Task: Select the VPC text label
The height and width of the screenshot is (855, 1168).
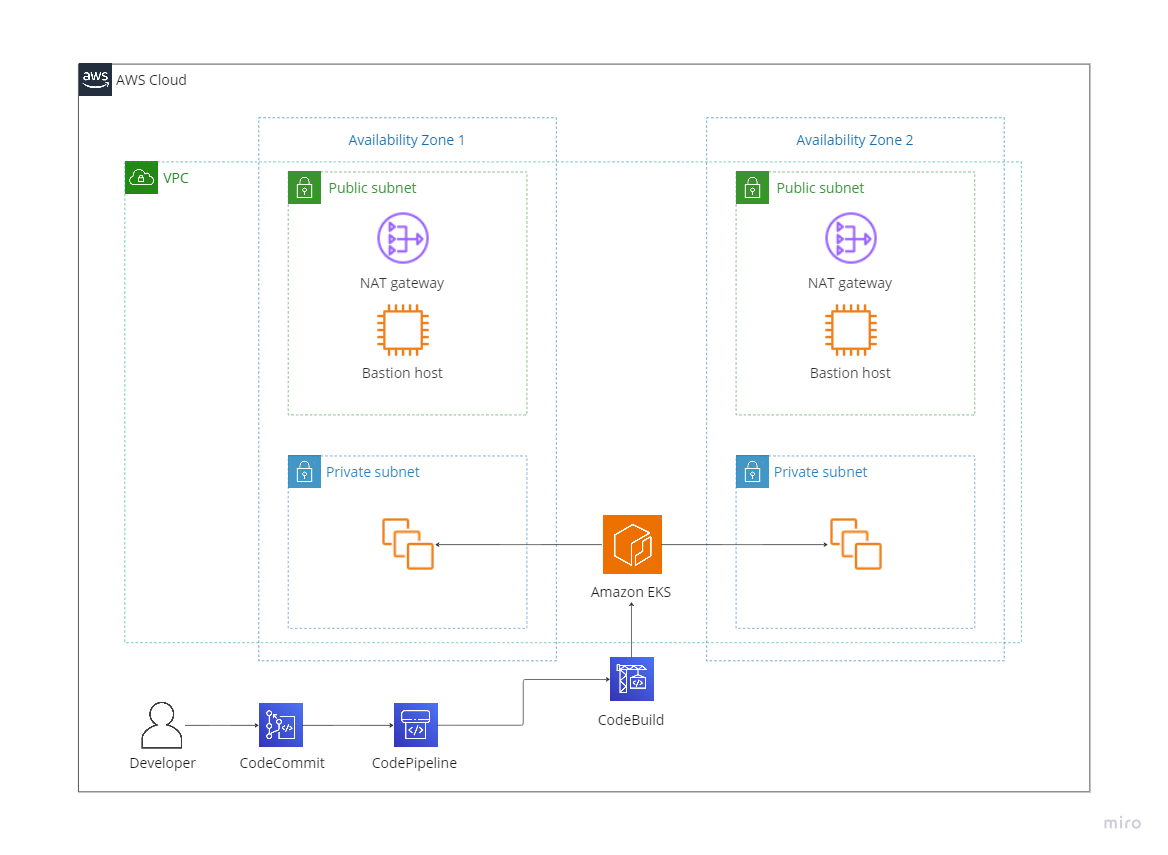Action: pyautogui.click(x=176, y=178)
